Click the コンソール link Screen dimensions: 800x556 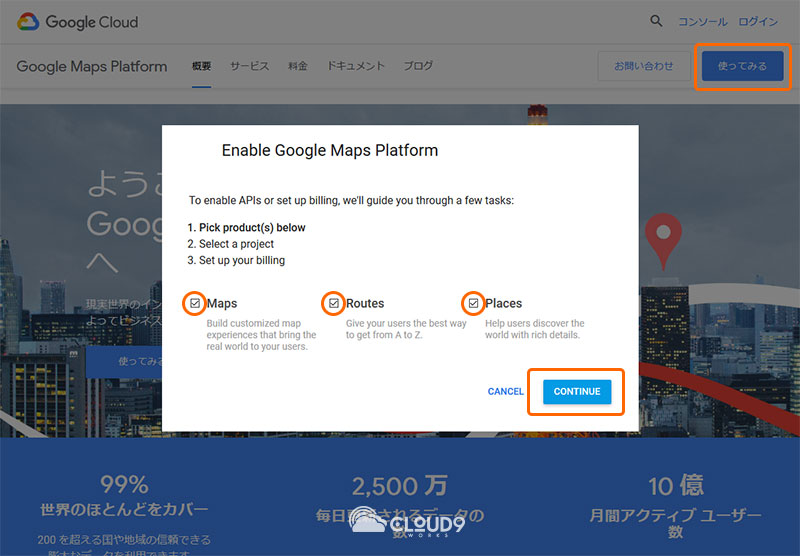click(x=703, y=21)
